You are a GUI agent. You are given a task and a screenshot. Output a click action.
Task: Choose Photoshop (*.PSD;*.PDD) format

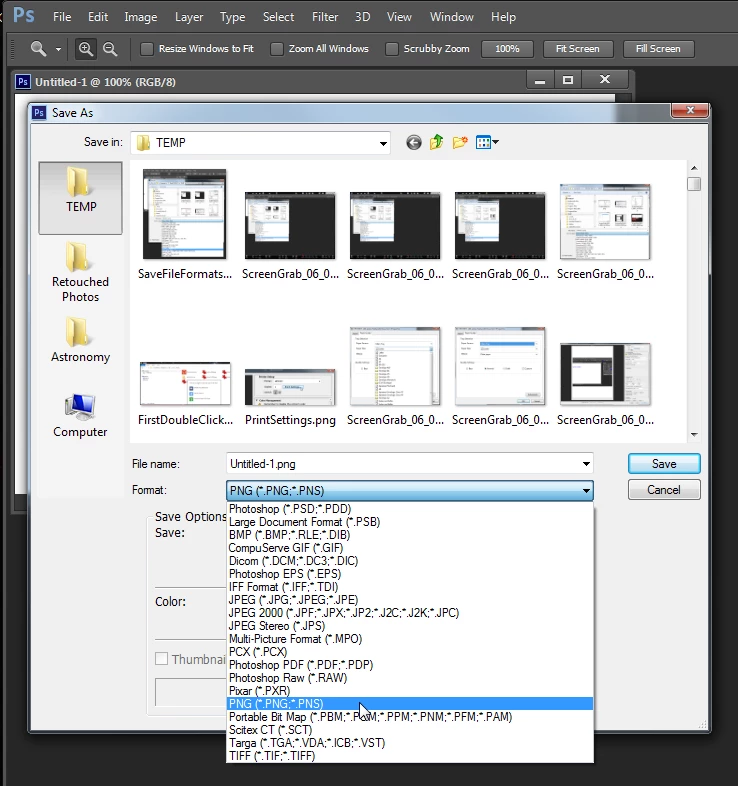click(410, 509)
